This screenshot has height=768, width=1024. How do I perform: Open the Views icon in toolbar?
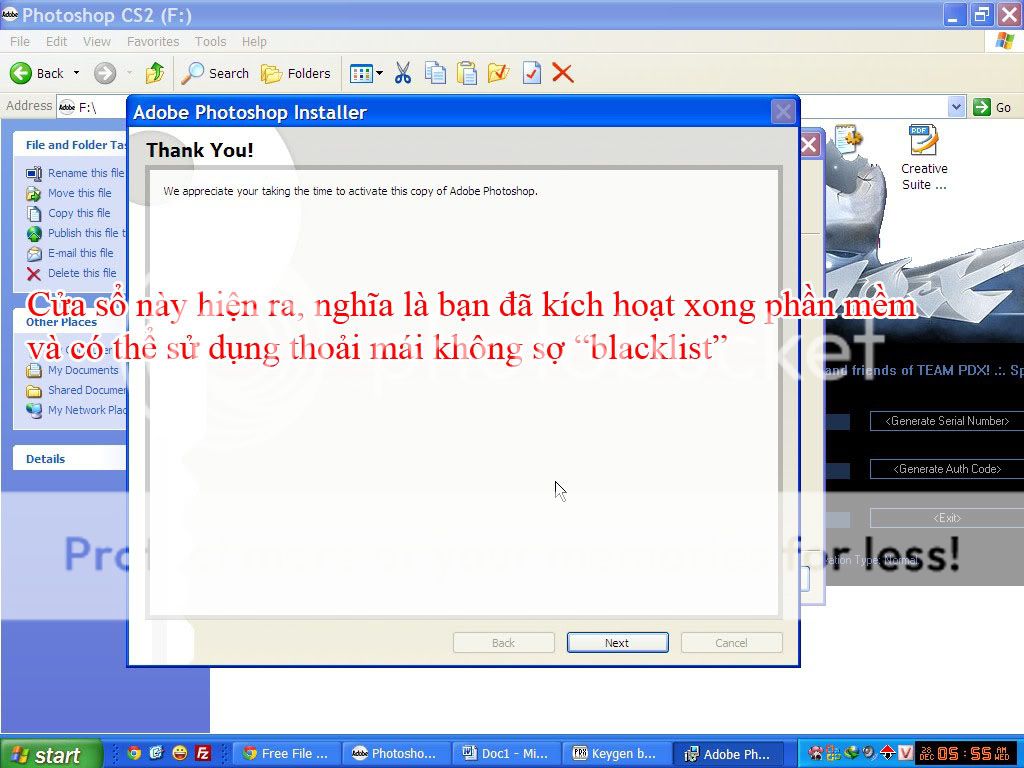point(360,73)
